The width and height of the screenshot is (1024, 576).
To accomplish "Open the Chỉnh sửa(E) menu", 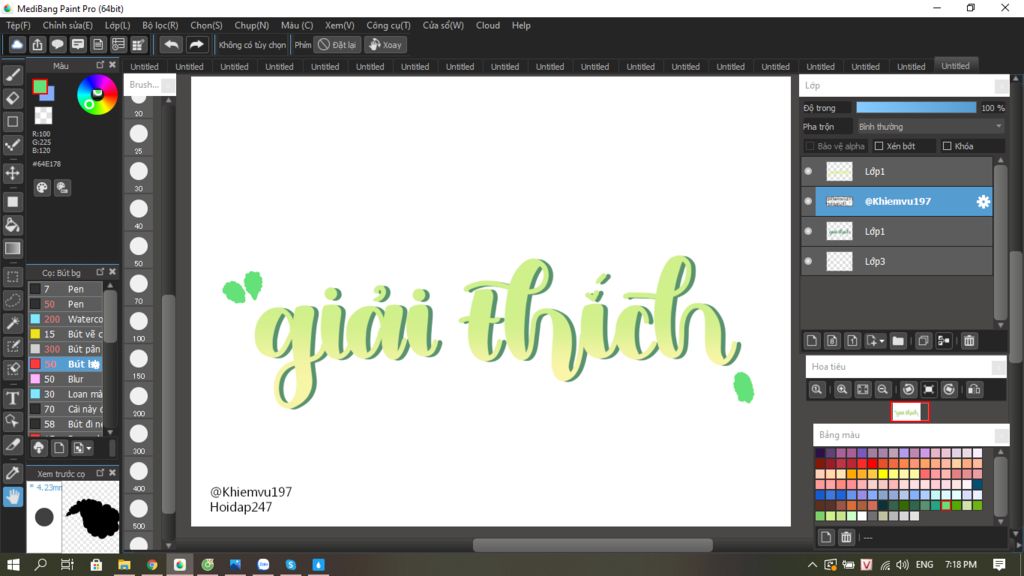I will pyautogui.click(x=68, y=25).
